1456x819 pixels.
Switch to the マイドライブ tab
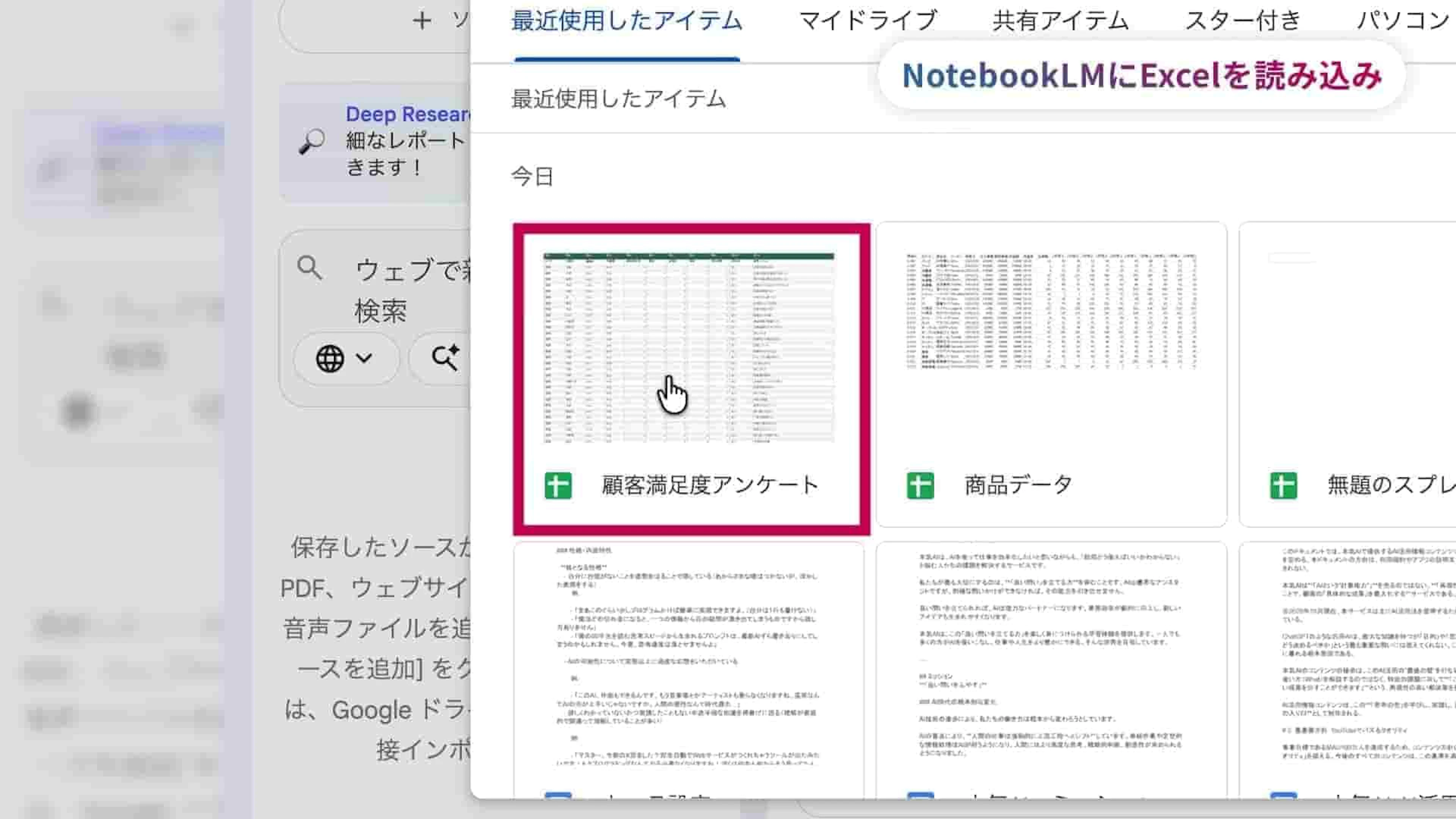tap(868, 21)
